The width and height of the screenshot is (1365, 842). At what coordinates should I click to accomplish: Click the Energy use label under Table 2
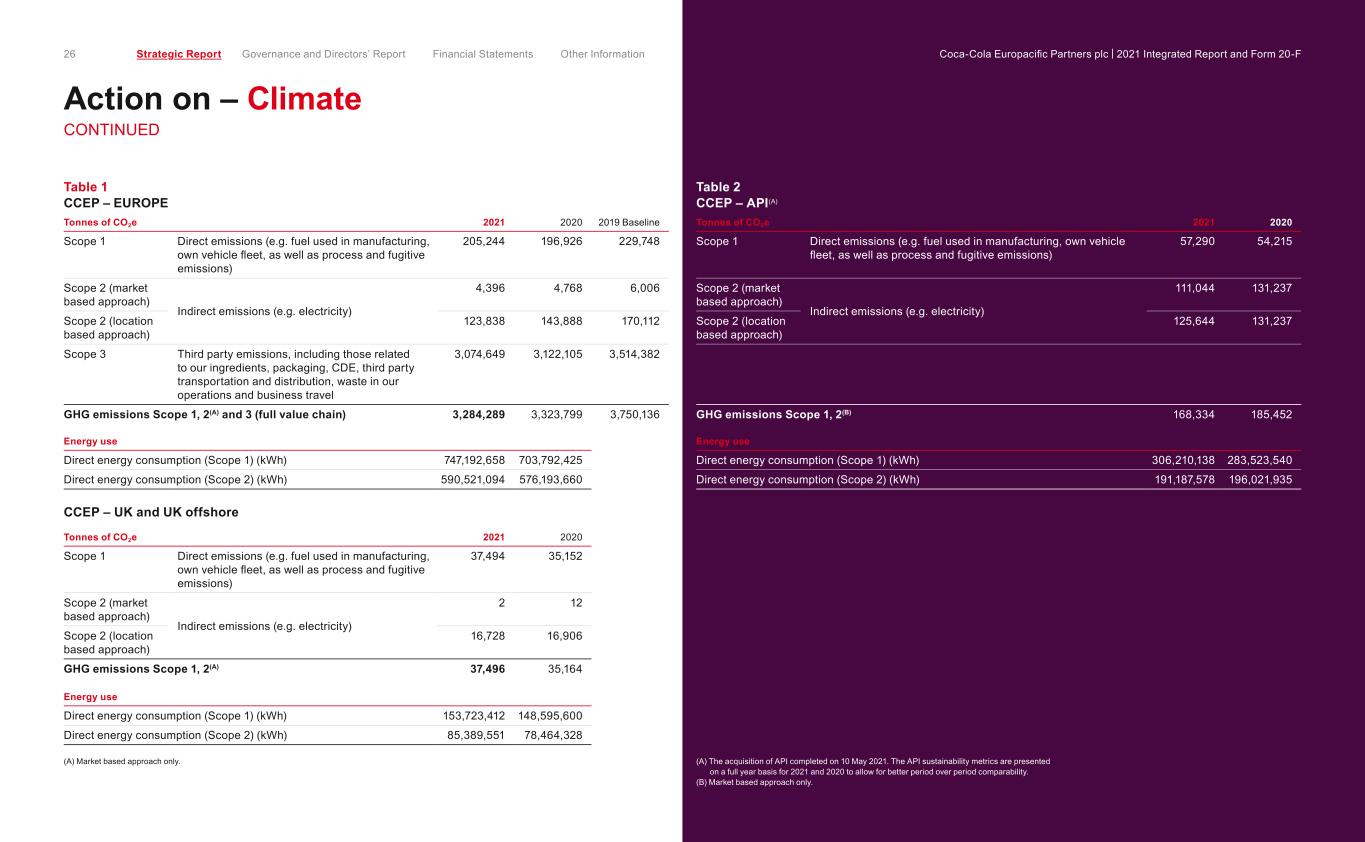pyautogui.click(x=722, y=441)
